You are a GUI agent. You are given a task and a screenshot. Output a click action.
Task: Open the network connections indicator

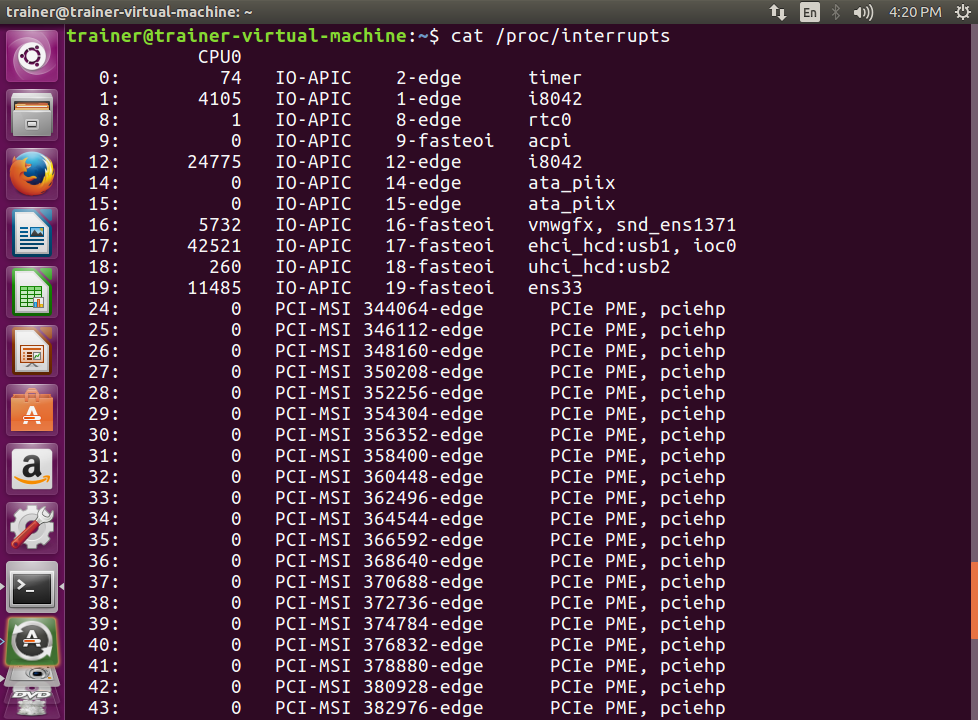(778, 12)
